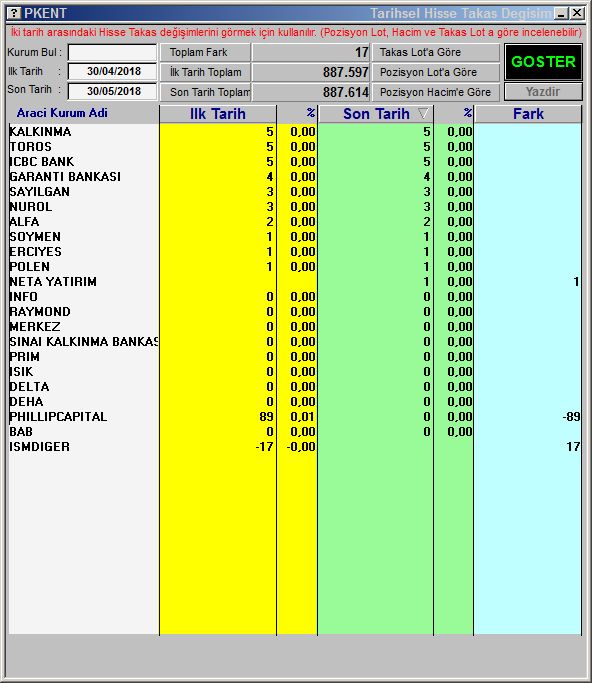Image resolution: width=592 pixels, height=683 pixels.
Task: Select the BAB row
Action: [x=295, y=432]
